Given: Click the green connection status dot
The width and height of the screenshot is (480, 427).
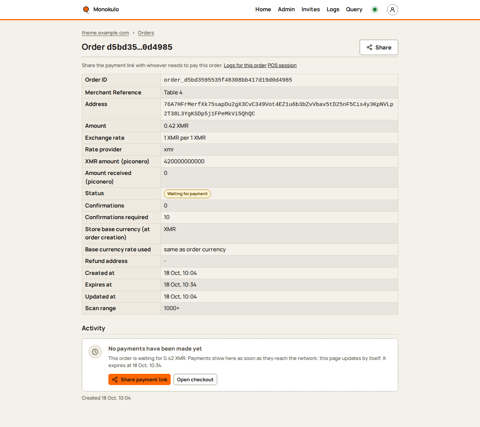Looking at the screenshot, I should (375, 10).
